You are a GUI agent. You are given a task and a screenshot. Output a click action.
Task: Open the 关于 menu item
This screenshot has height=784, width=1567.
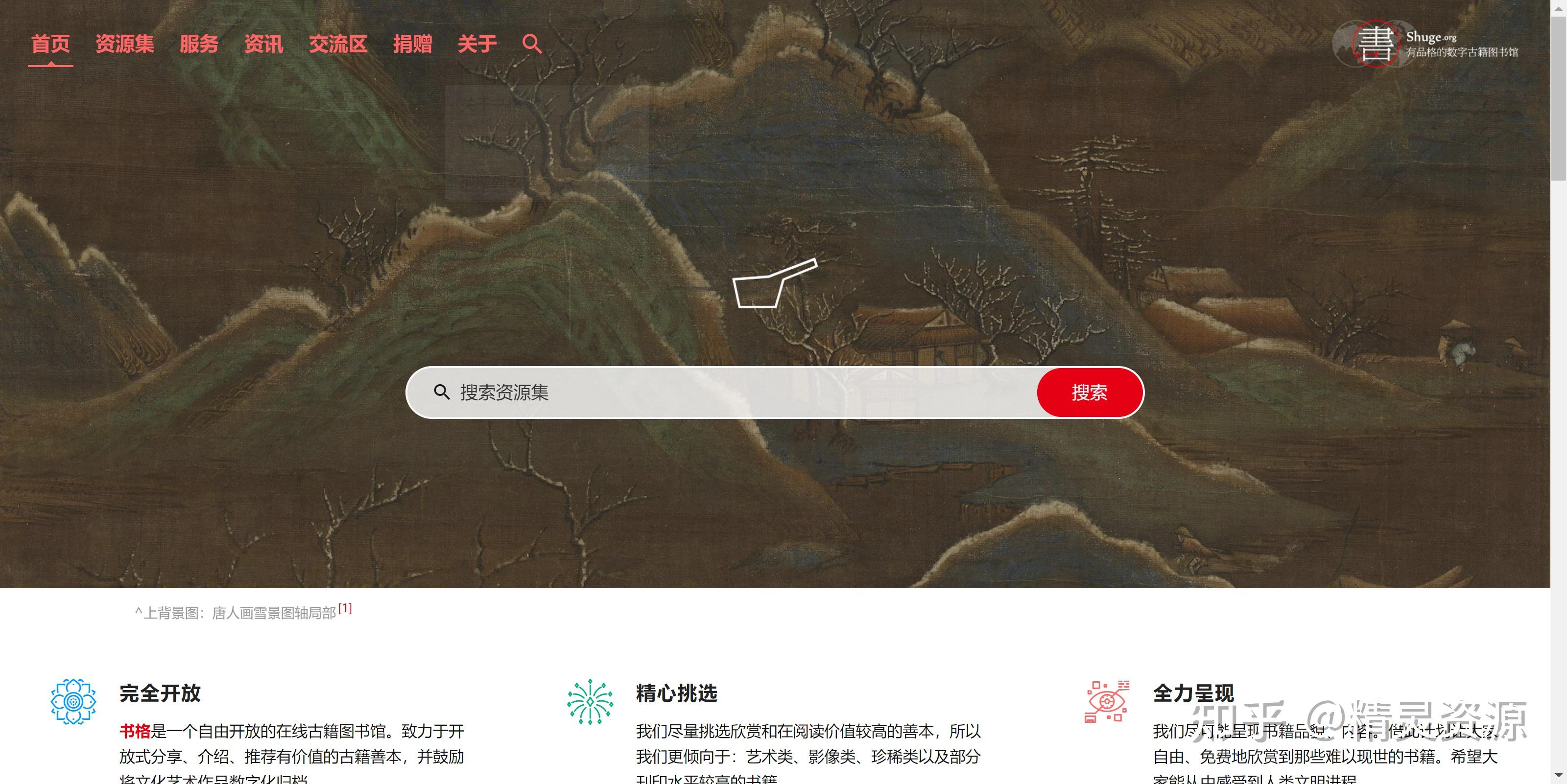(x=477, y=44)
